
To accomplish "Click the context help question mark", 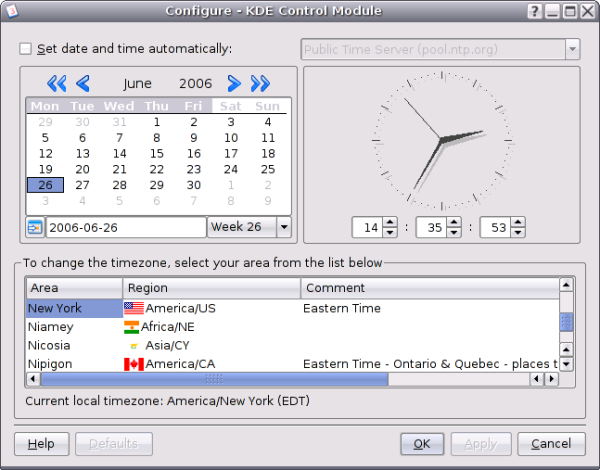I will (535, 11).
